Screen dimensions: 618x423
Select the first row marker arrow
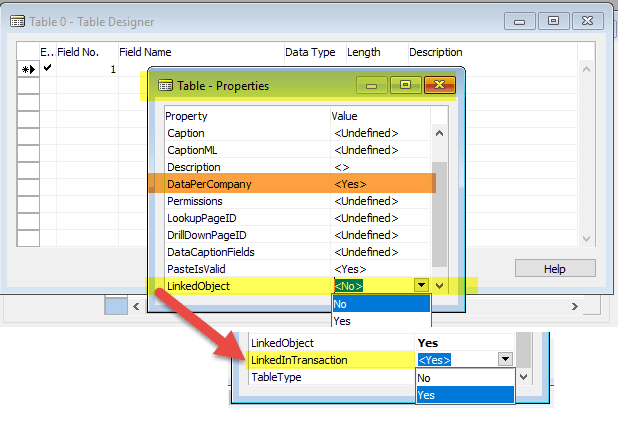27,70
